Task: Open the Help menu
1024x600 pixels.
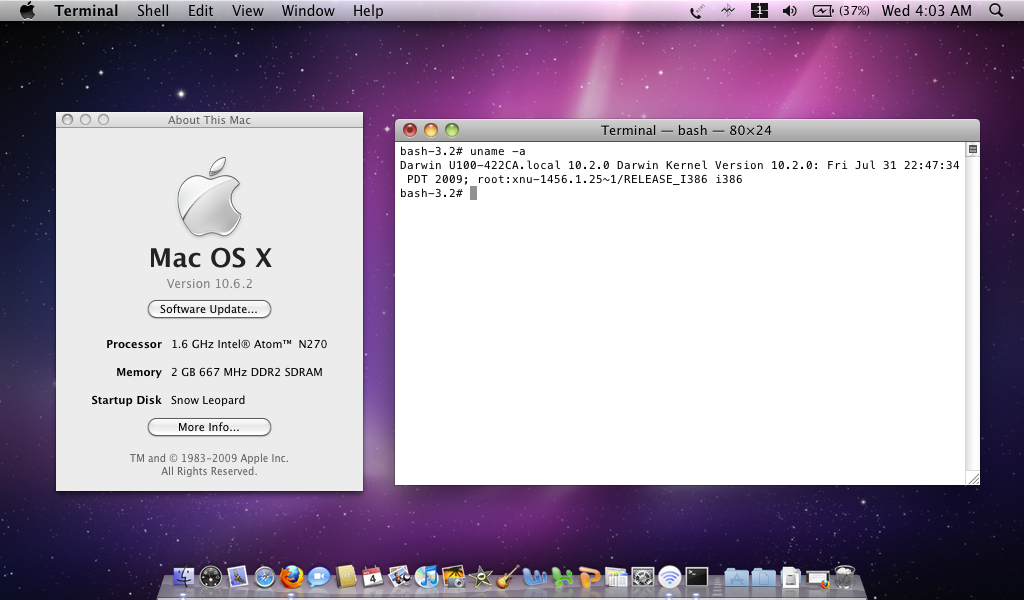Action: click(x=368, y=10)
